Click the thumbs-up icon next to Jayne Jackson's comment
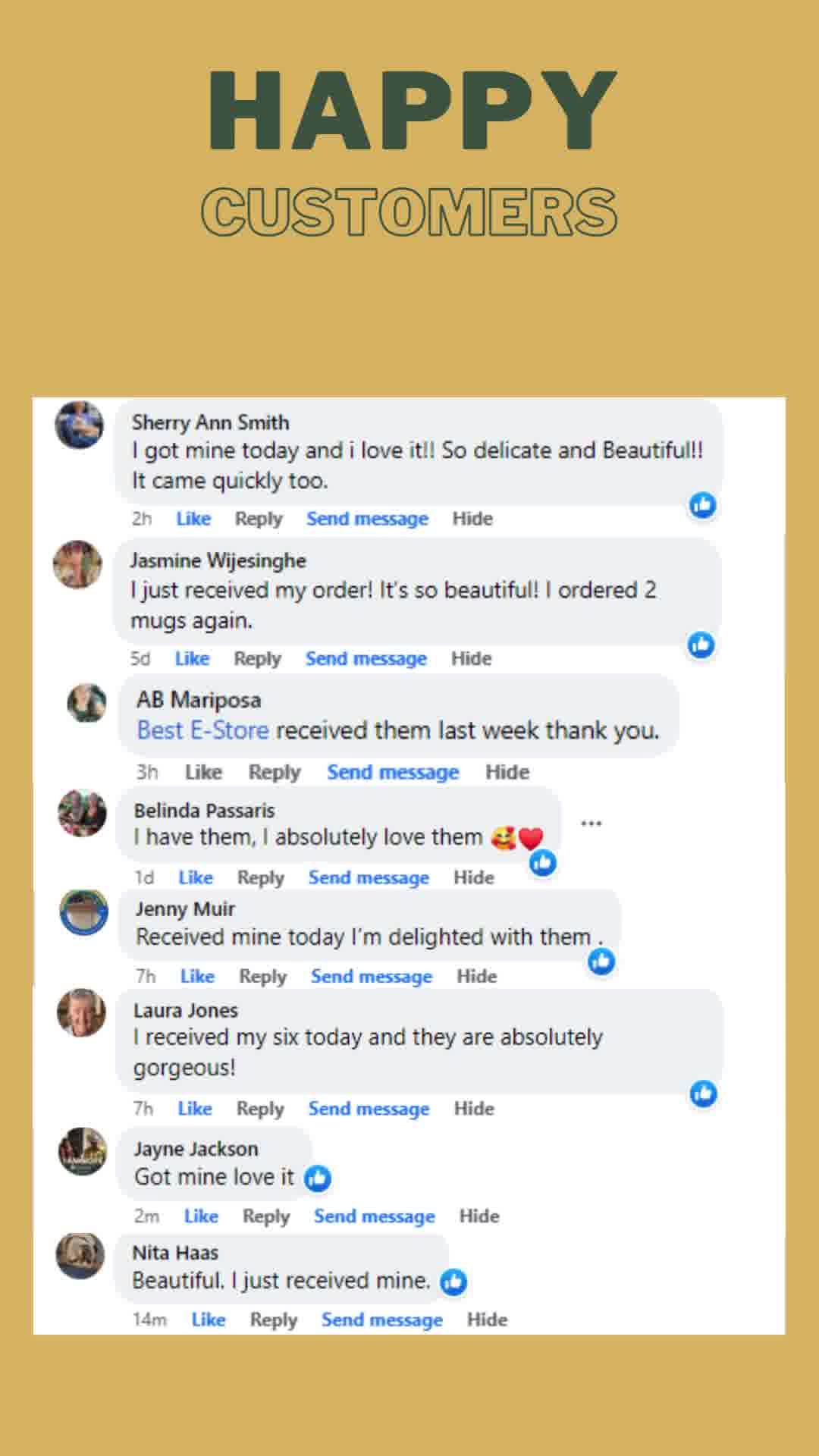 [x=318, y=1178]
